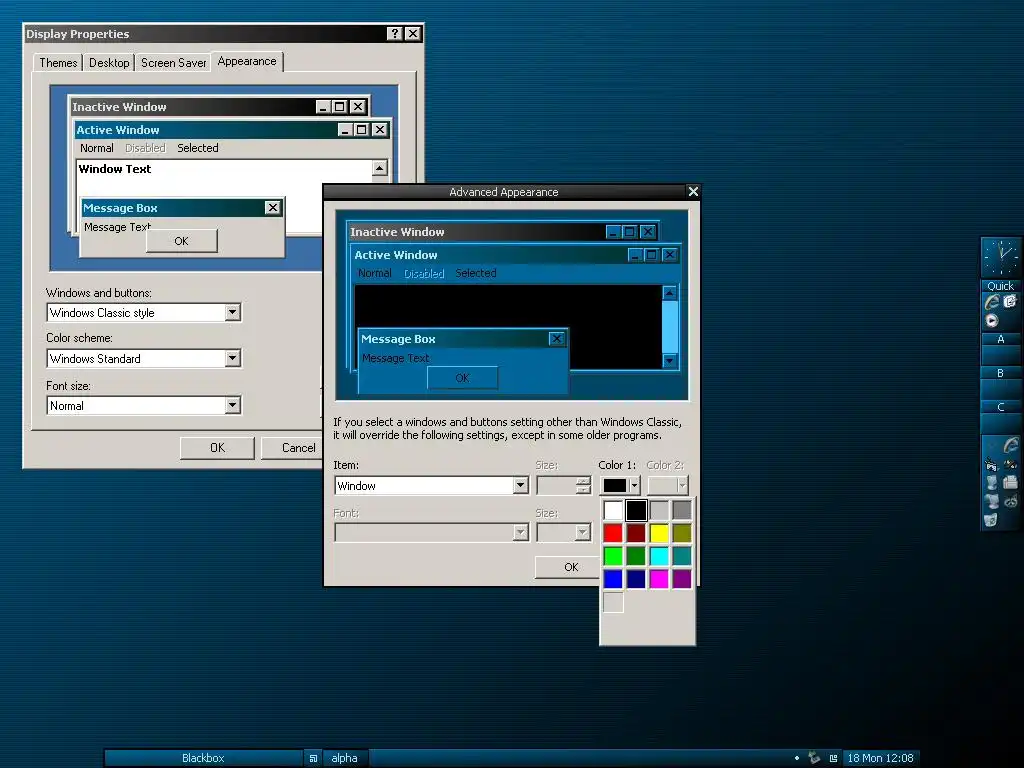Select the teal swatch
Viewport: 1024px width, 768px height.
[682, 556]
